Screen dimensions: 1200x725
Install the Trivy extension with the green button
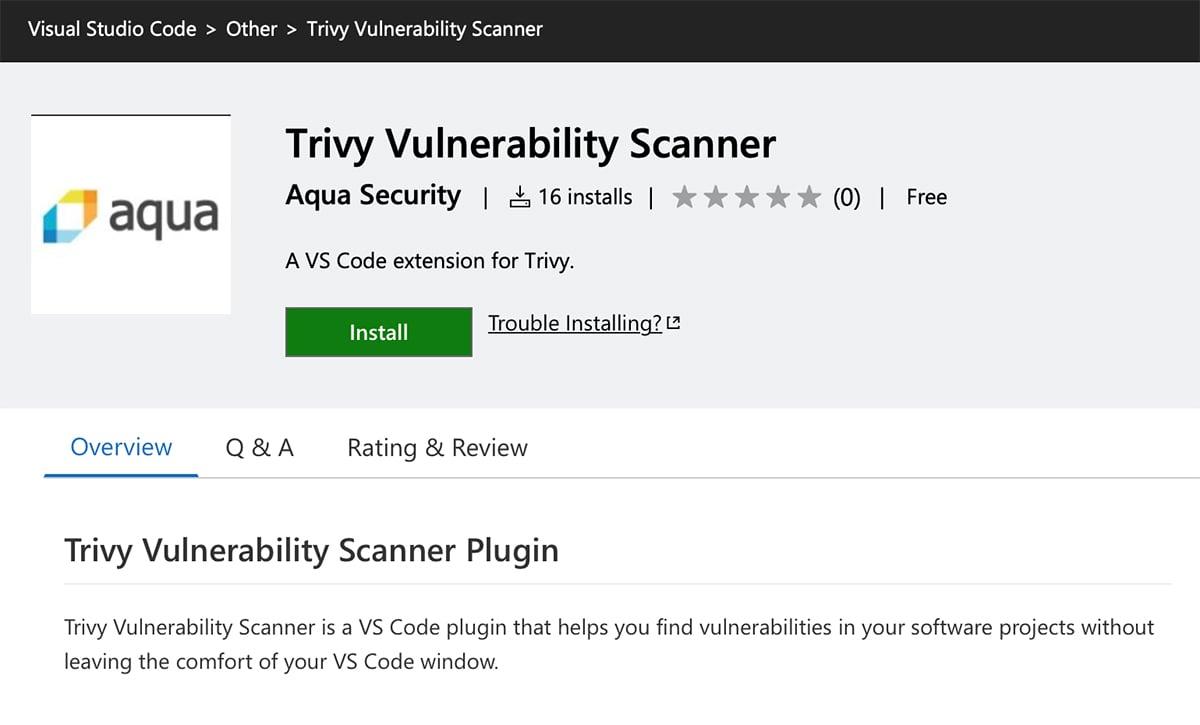pos(379,332)
